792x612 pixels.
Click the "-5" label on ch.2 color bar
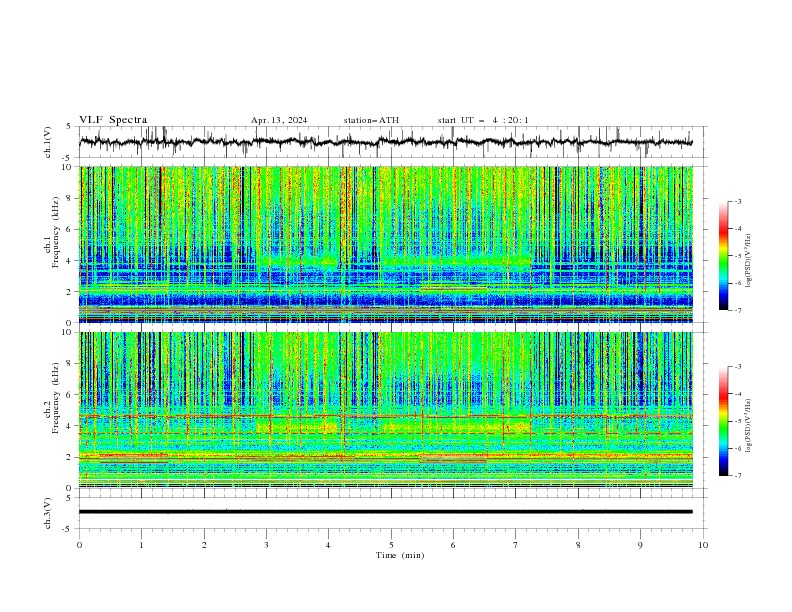(738, 421)
